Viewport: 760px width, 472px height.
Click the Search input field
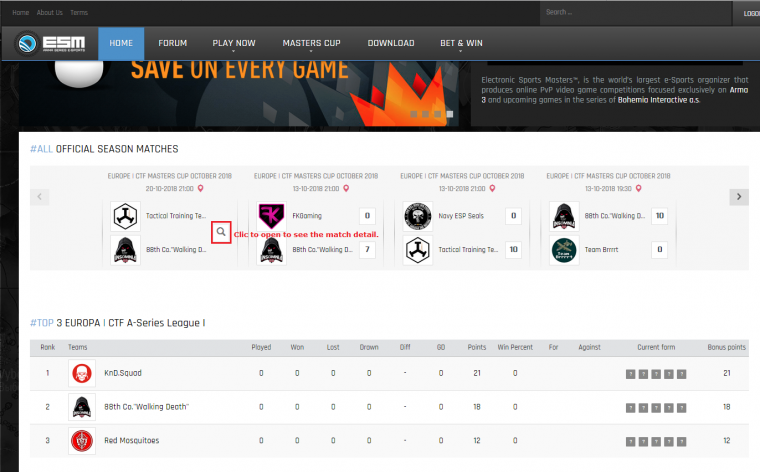tap(635, 13)
